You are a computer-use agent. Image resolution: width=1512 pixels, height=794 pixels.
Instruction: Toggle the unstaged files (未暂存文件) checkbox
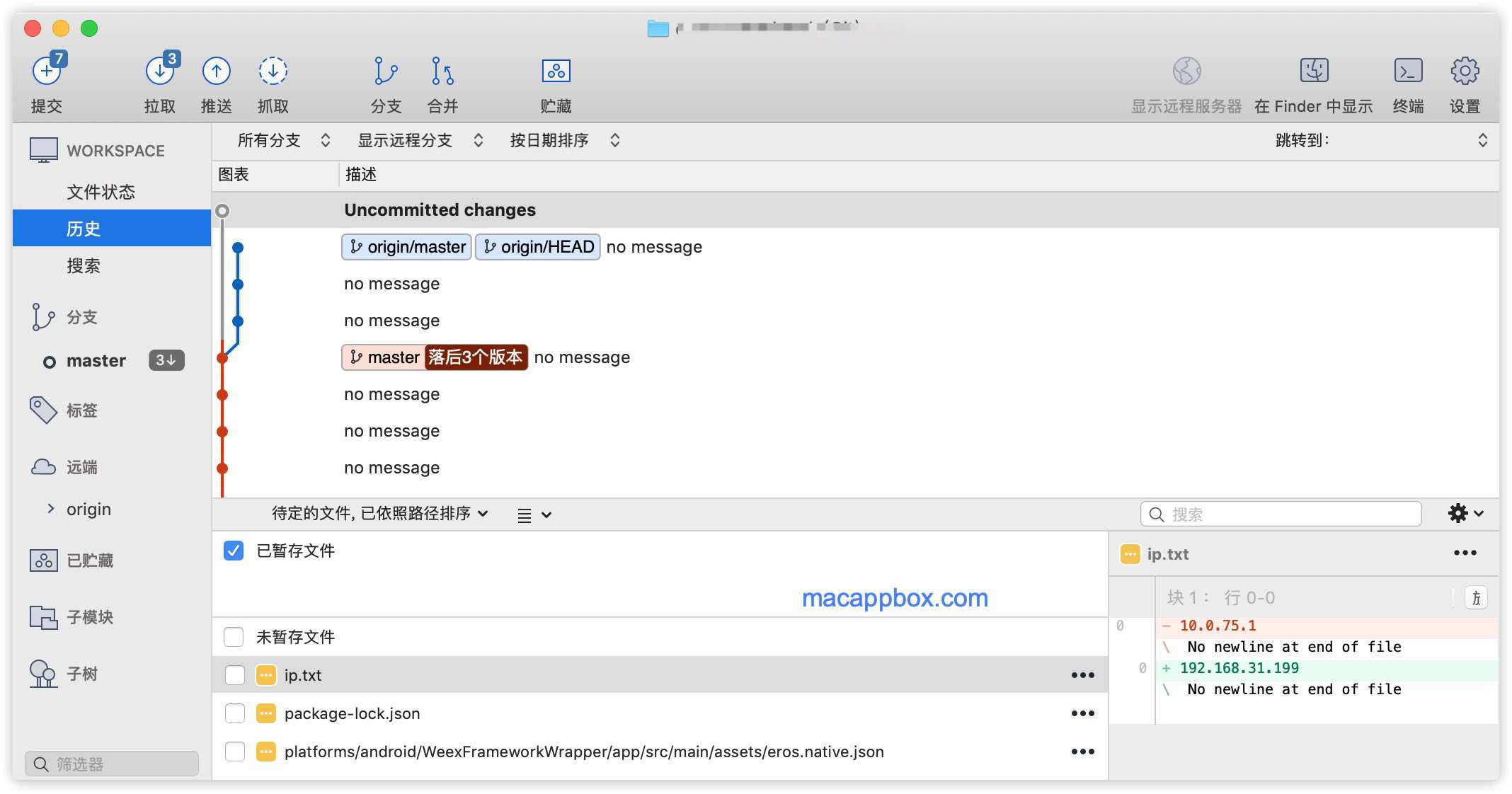[234, 637]
